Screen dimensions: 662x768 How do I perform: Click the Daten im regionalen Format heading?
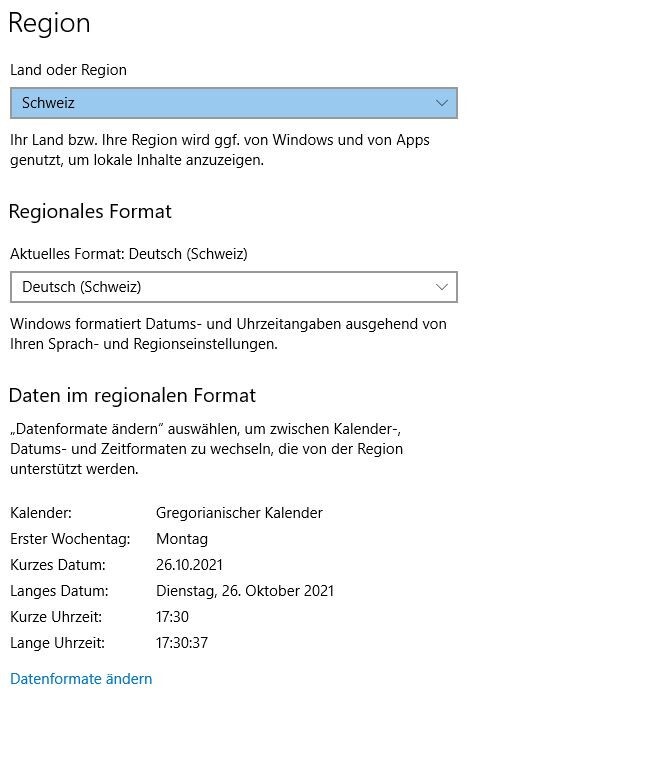pyautogui.click(x=132, y=396)
